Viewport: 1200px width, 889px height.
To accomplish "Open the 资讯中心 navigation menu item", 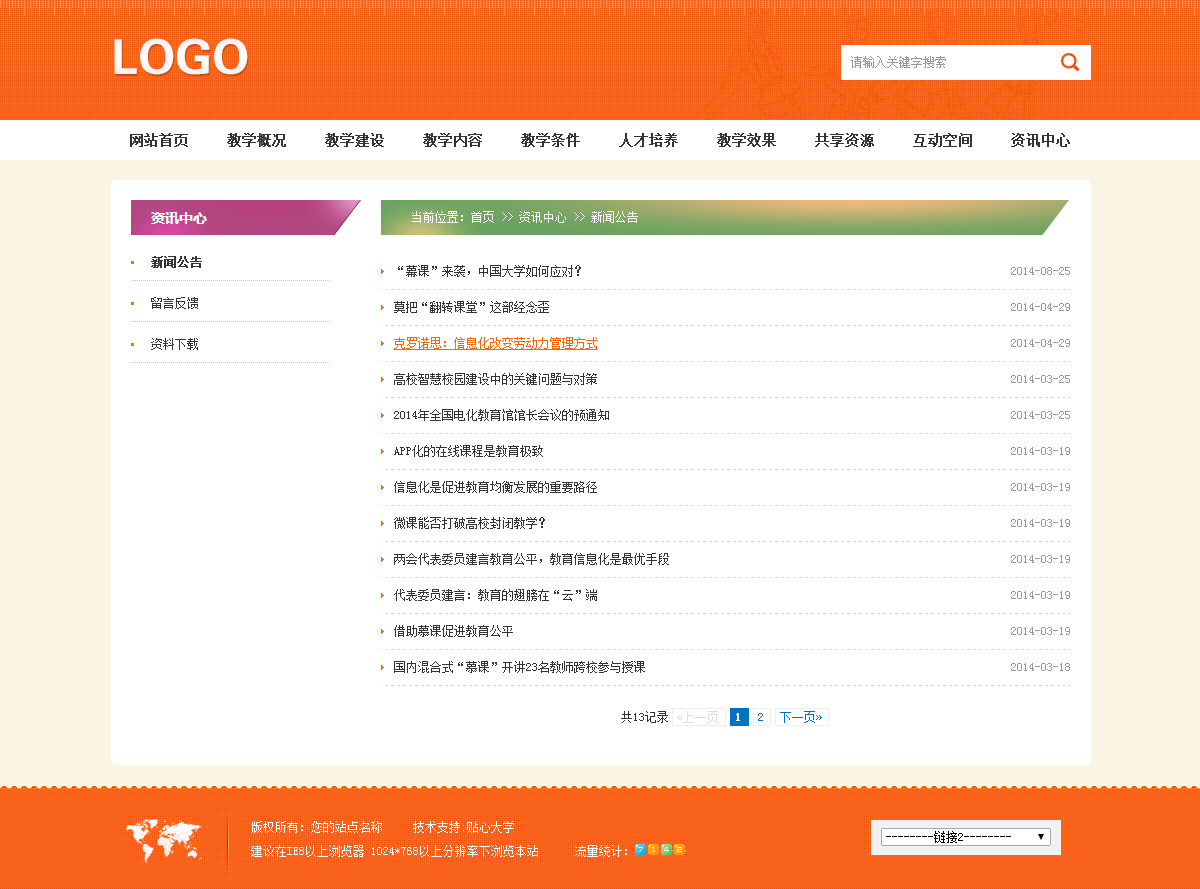I will [x=1040, y=141].
